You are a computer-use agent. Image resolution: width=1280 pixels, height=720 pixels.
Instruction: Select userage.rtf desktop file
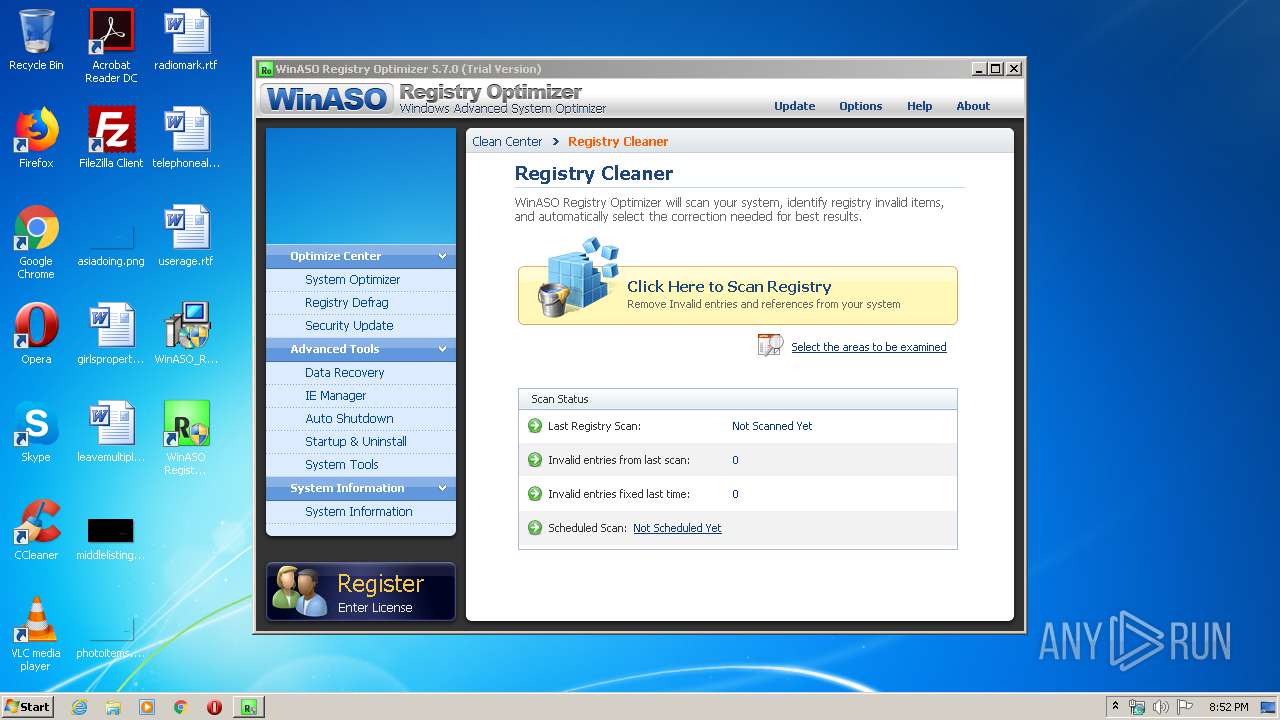(x=186, y=236)
